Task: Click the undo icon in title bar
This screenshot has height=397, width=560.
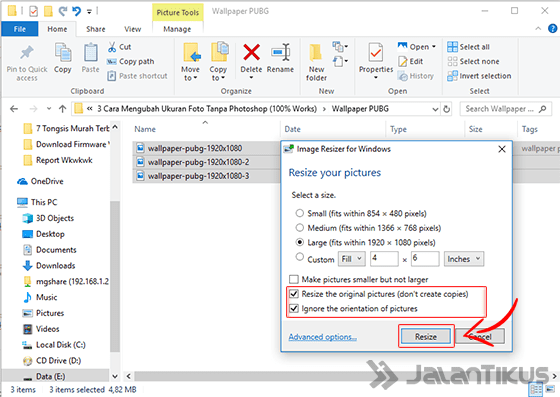Action: click(x=77, y=11)
